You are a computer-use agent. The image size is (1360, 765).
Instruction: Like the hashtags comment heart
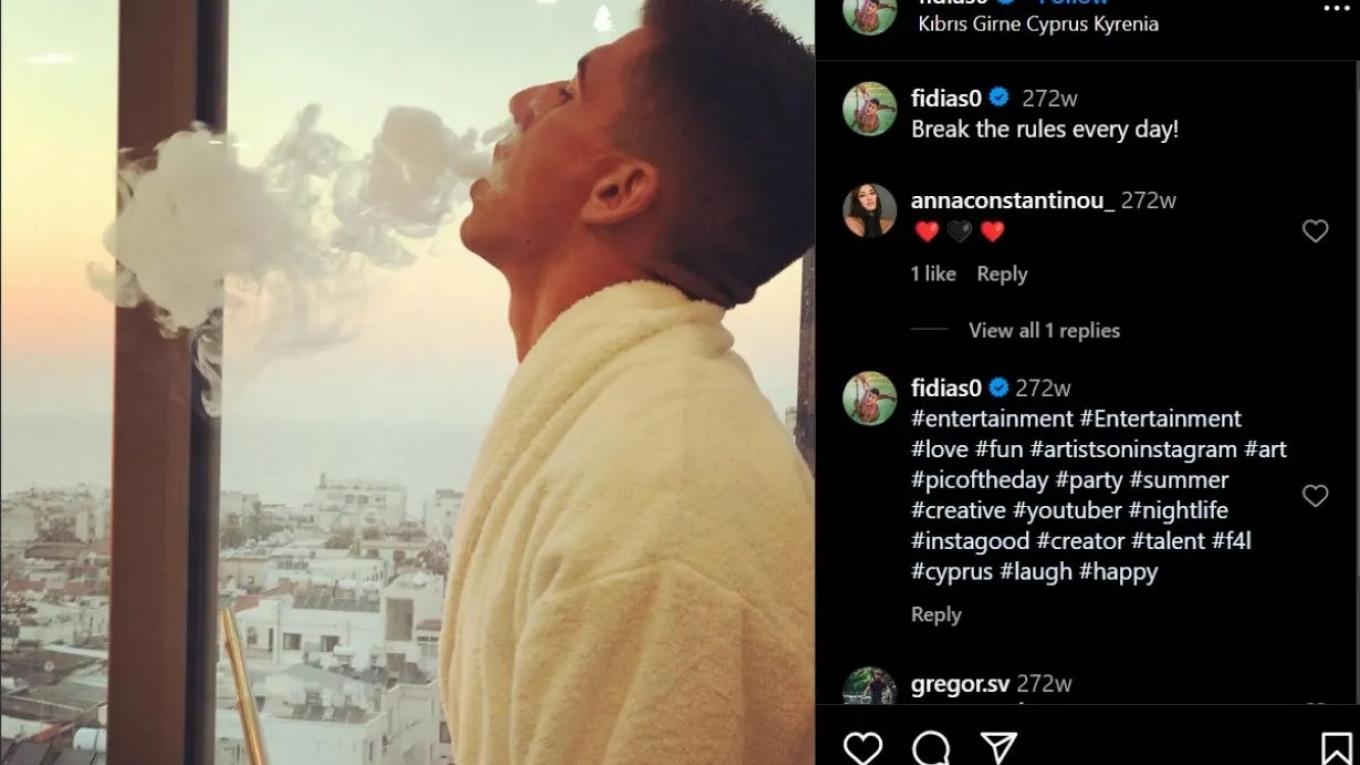(1315, 496)
